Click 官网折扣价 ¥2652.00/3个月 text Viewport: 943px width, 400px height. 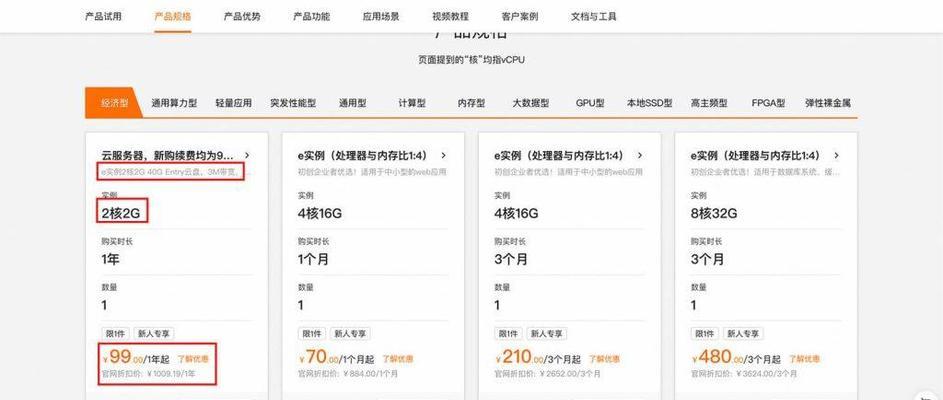point(546,374)
